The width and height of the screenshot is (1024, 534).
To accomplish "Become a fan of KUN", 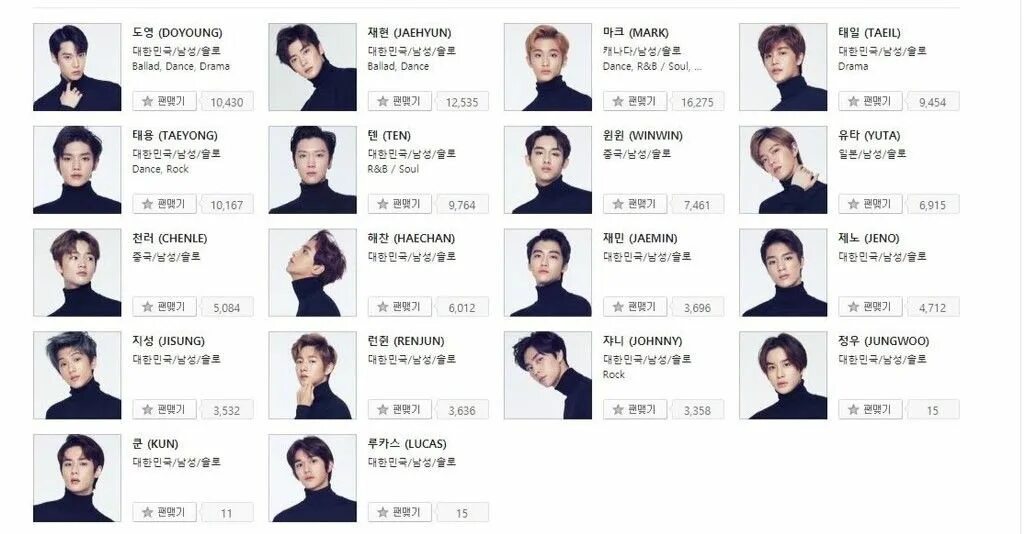I will coord(164,512).
